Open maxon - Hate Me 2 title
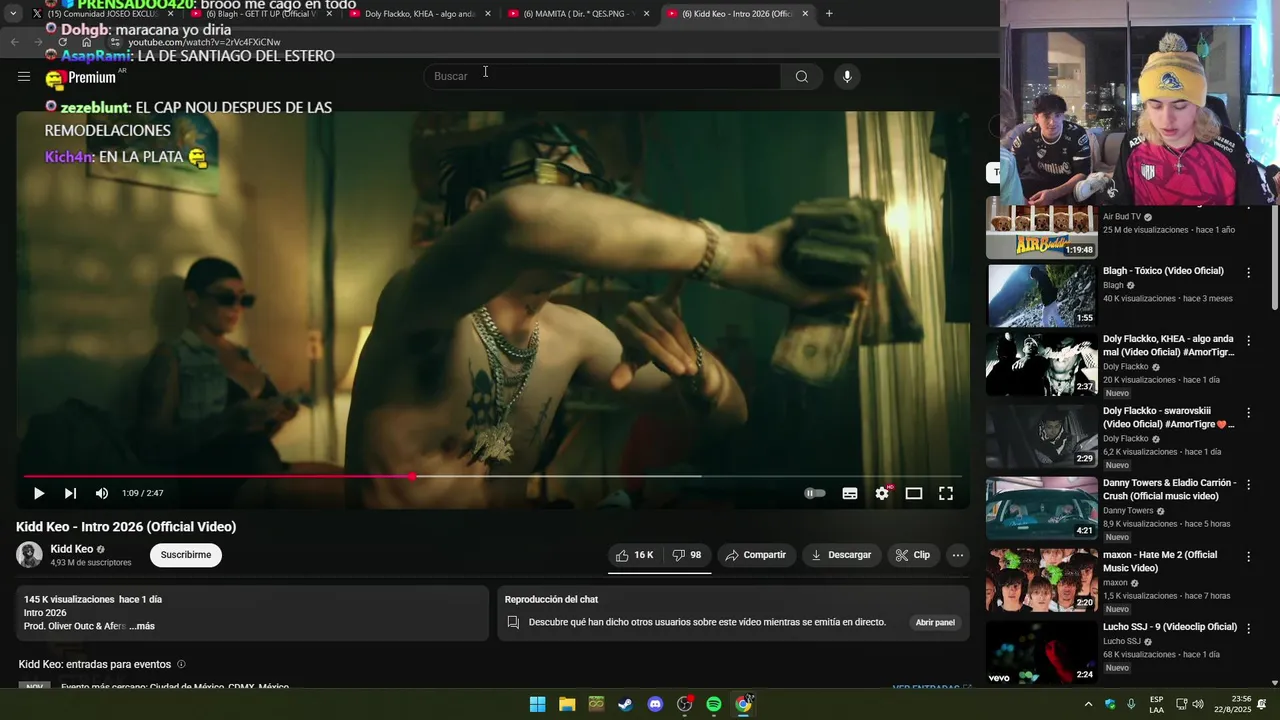 [1160, 561]
